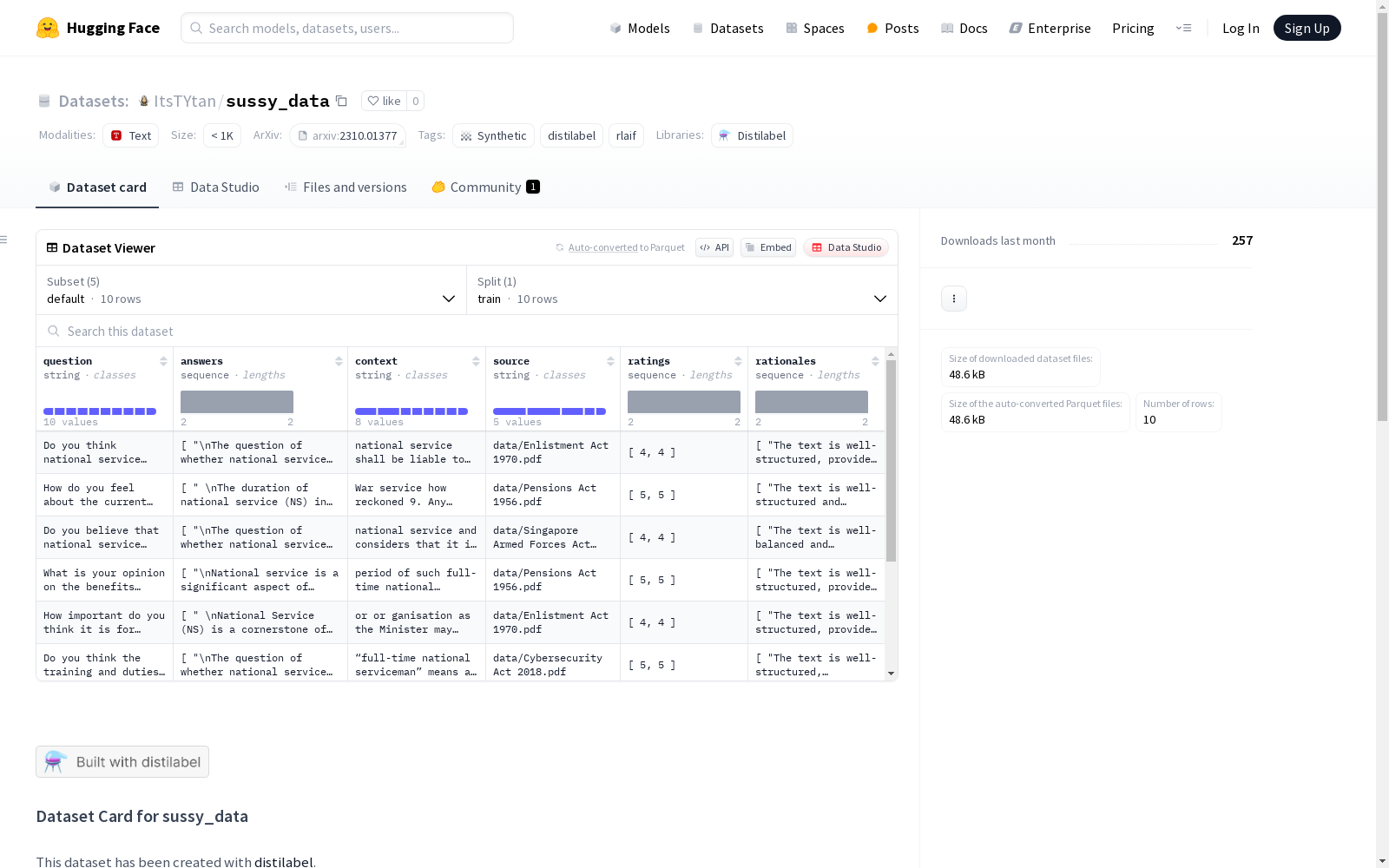1389x868 pixels.
Task: Select the Text modality tag
Action: (x=130, y=135)
